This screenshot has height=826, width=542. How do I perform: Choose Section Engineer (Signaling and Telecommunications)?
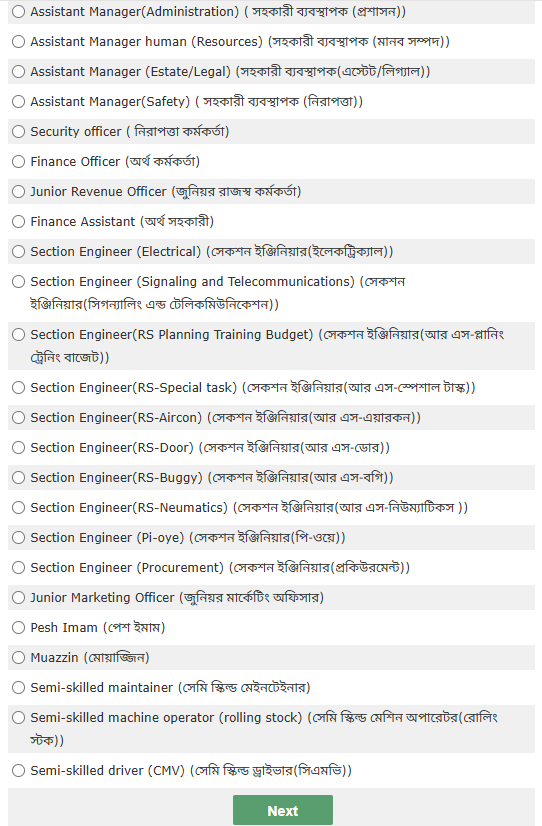pos(18,281)
